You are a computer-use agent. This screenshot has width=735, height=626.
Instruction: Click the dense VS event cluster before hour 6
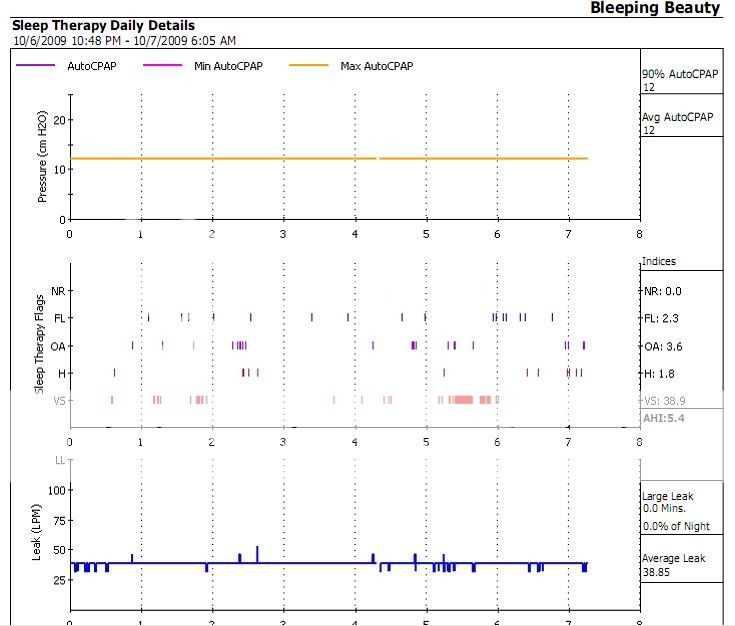[464, 400]
